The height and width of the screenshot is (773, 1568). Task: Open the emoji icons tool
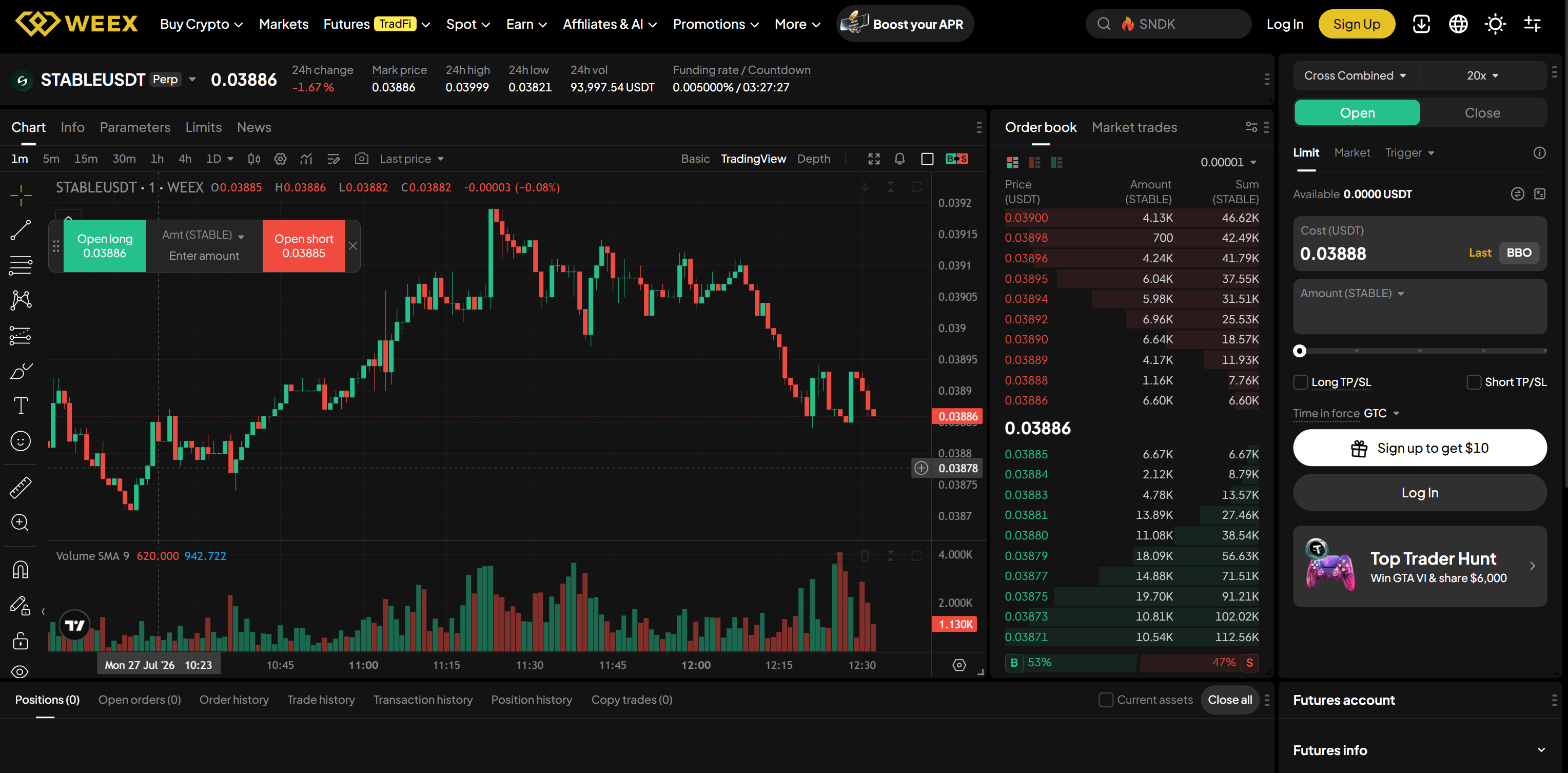pyautogui.click(x=21, y=441)
